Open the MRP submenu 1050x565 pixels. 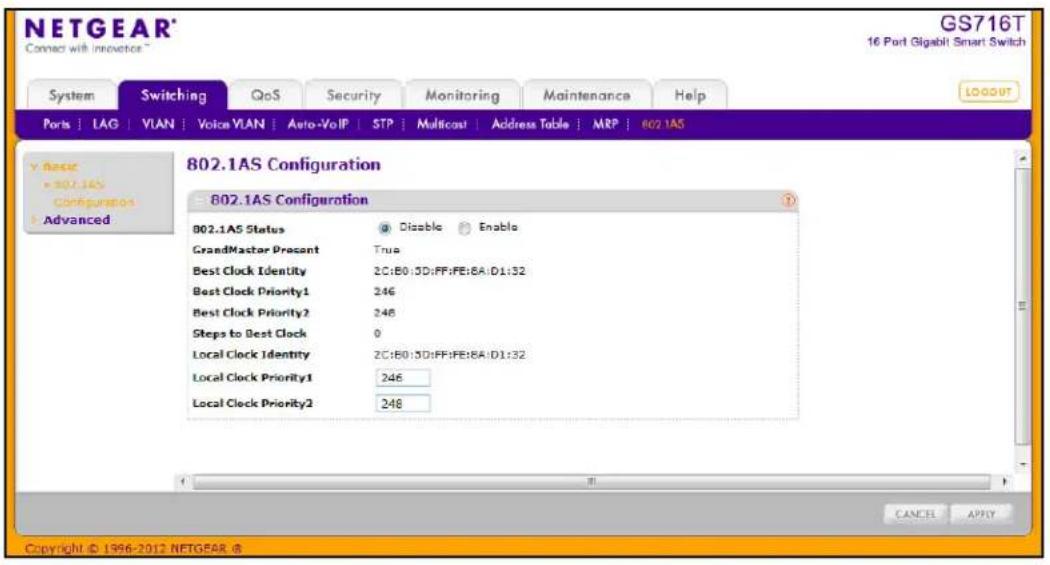click(605, 124)
